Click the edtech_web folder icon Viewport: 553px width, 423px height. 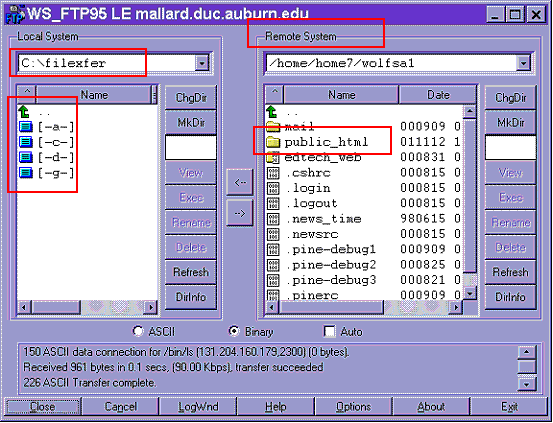(x=273, y=157)
